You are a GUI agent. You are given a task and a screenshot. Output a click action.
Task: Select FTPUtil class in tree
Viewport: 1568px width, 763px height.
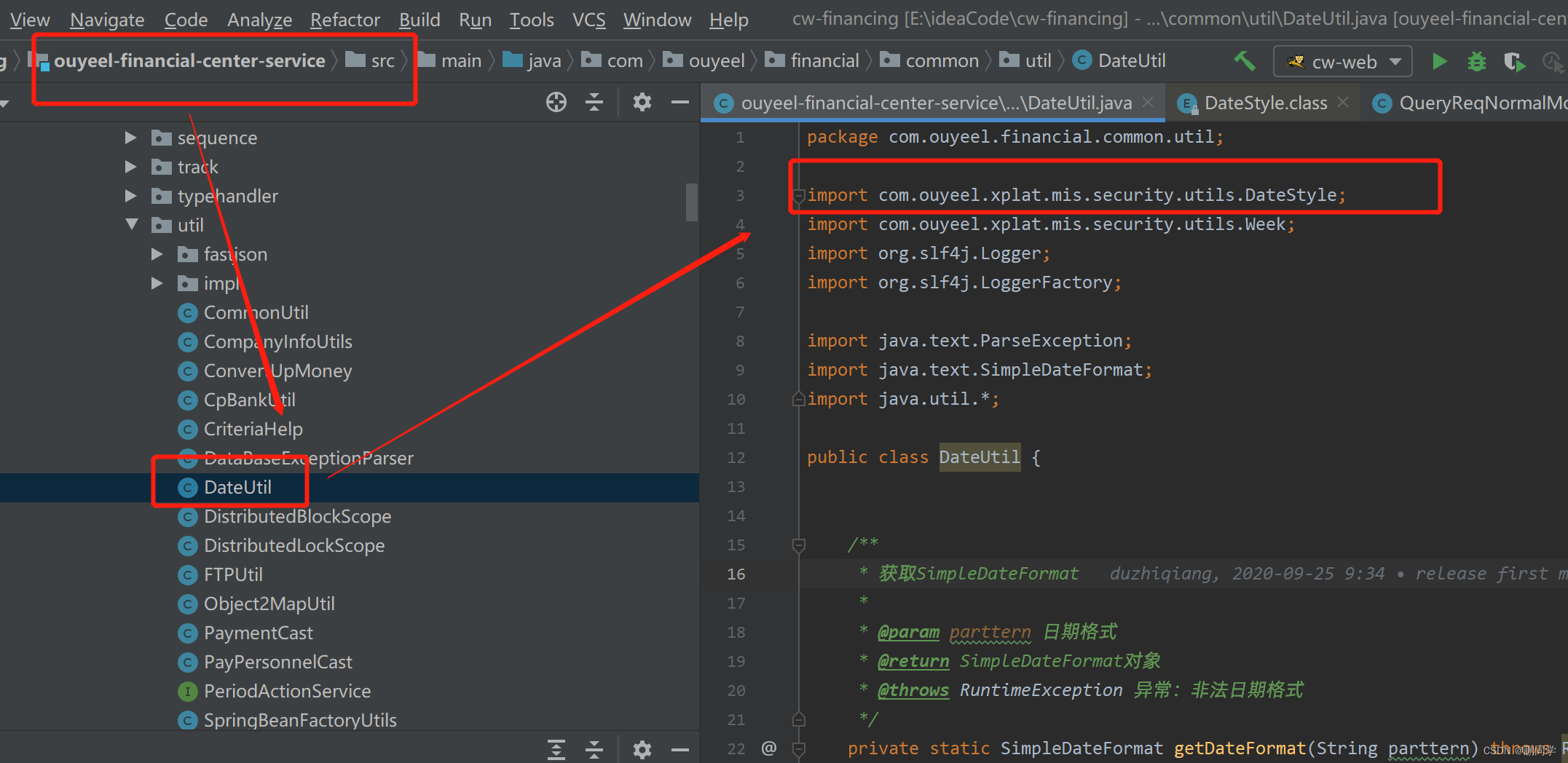233,574
